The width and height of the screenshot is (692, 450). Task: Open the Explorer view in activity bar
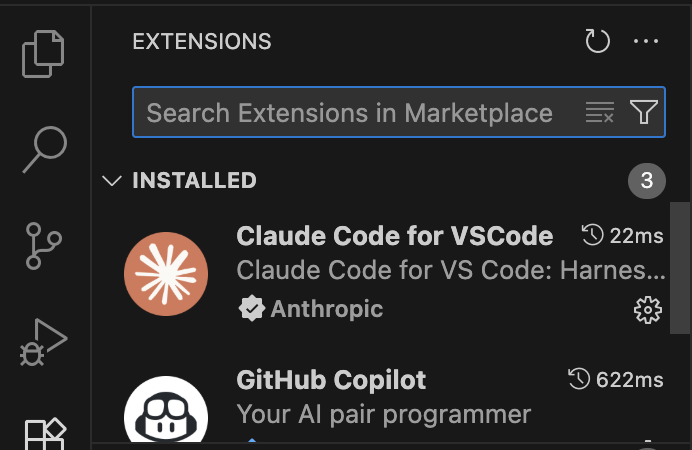click(x=44, y=54)
